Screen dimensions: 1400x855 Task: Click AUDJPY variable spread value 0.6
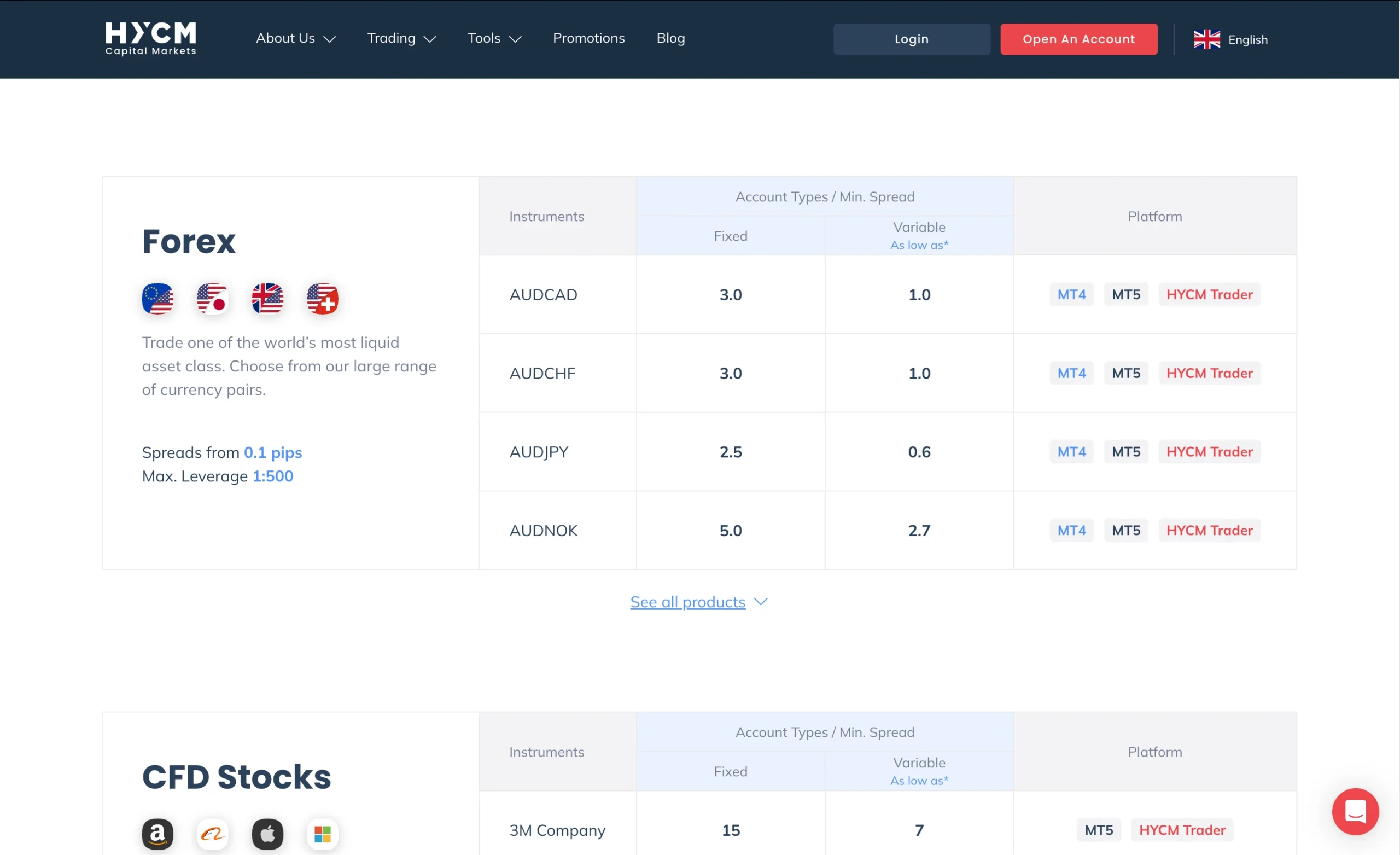919,451
